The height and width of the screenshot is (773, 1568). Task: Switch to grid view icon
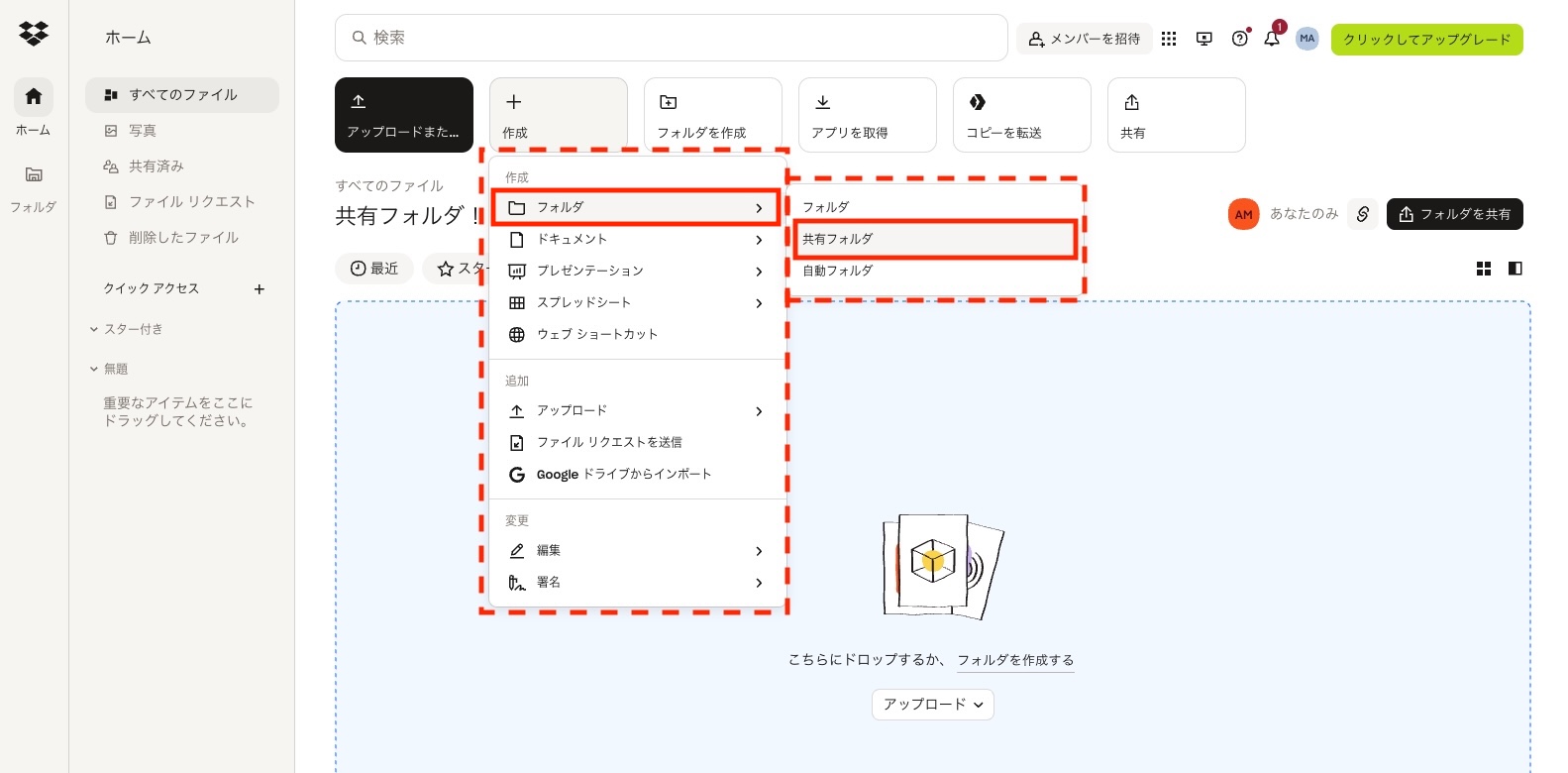click(1484, 269)
